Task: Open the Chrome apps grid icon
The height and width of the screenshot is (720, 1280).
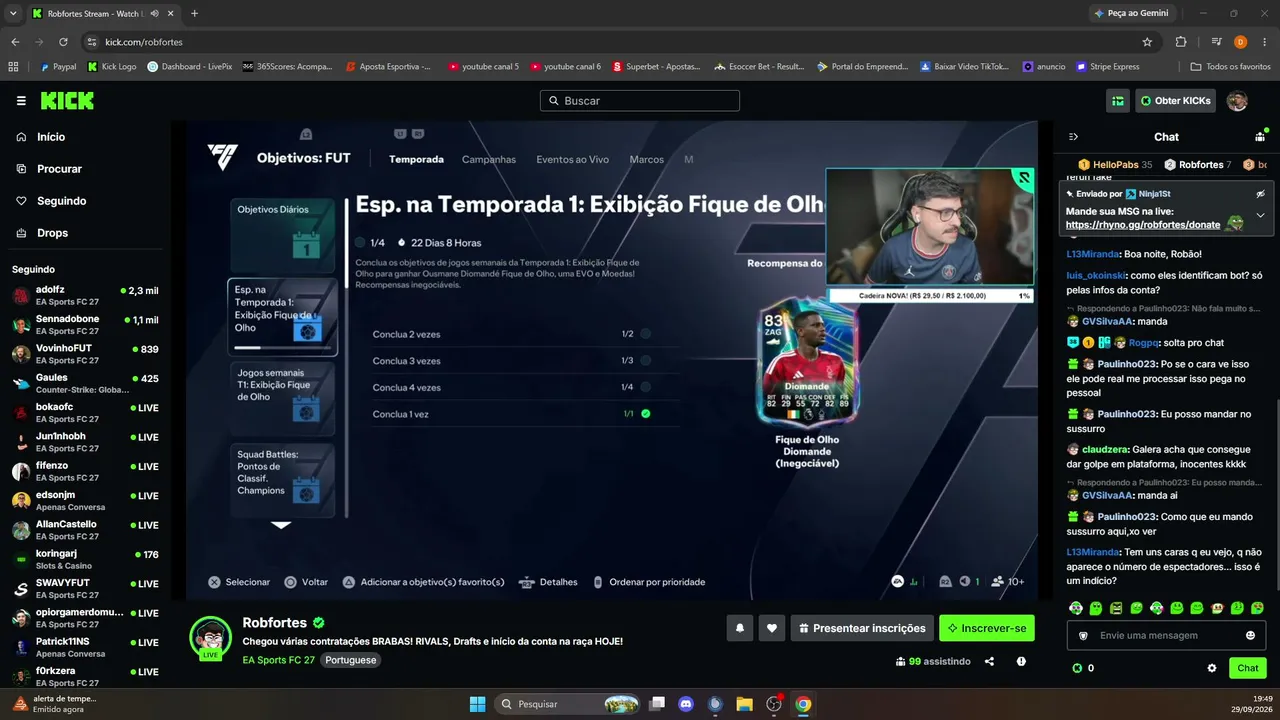Action: pos(13,67)
